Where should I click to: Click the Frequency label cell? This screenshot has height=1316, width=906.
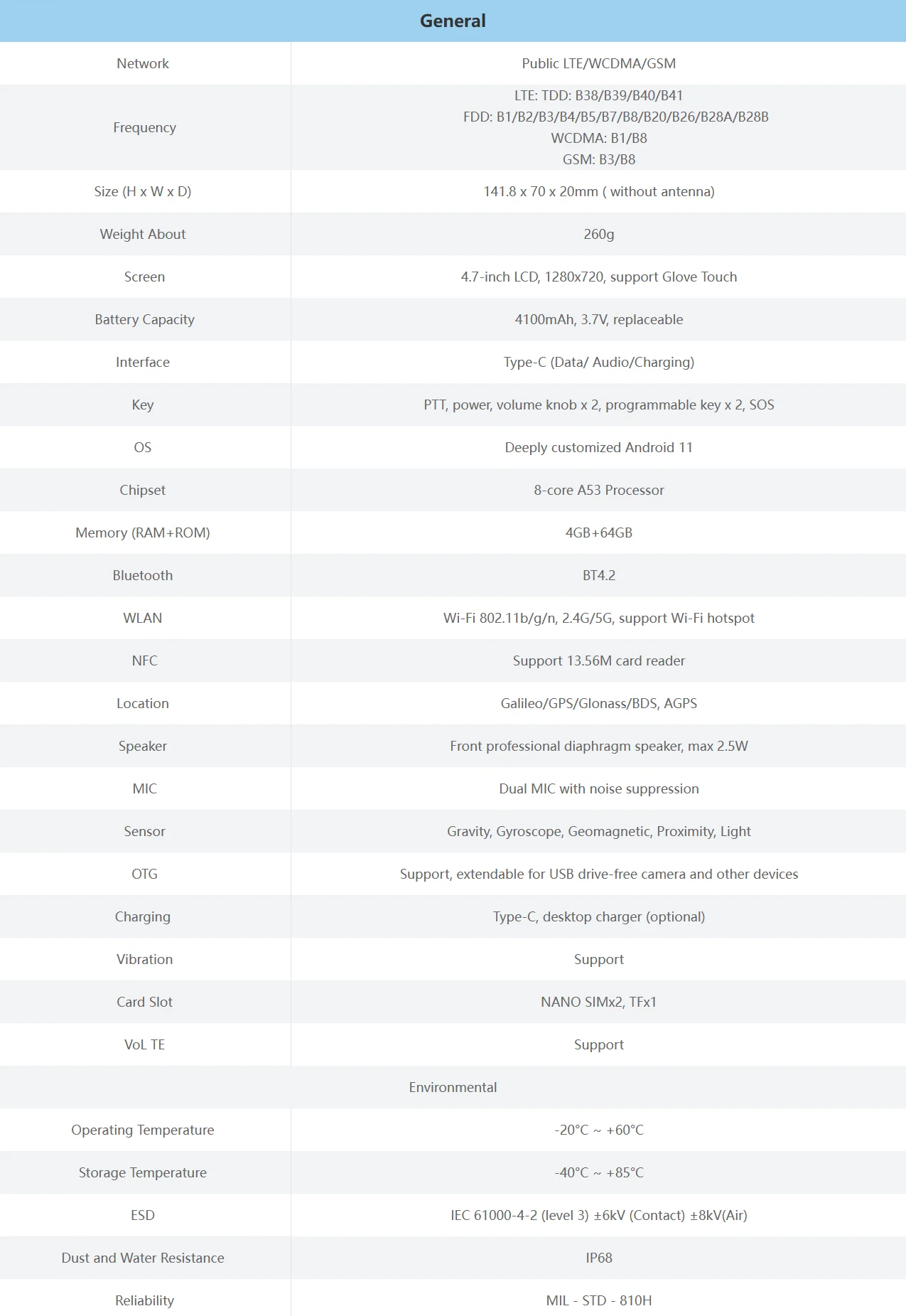pos(145,127)
